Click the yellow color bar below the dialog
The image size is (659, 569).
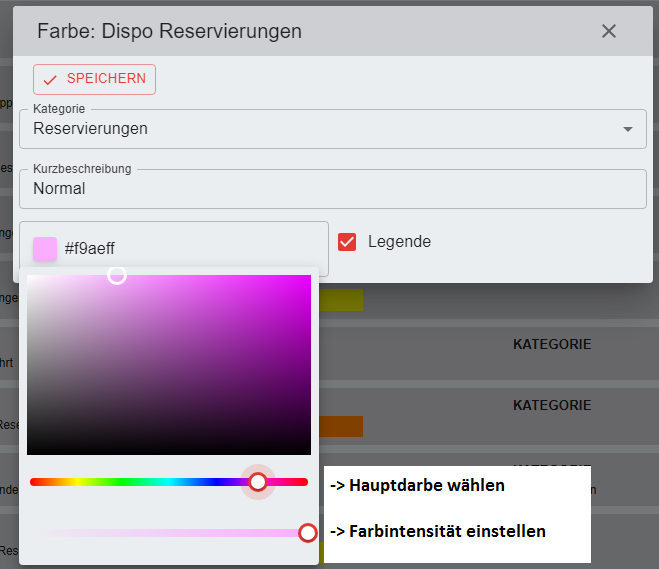pyautogui.click(x=341, y=300)
